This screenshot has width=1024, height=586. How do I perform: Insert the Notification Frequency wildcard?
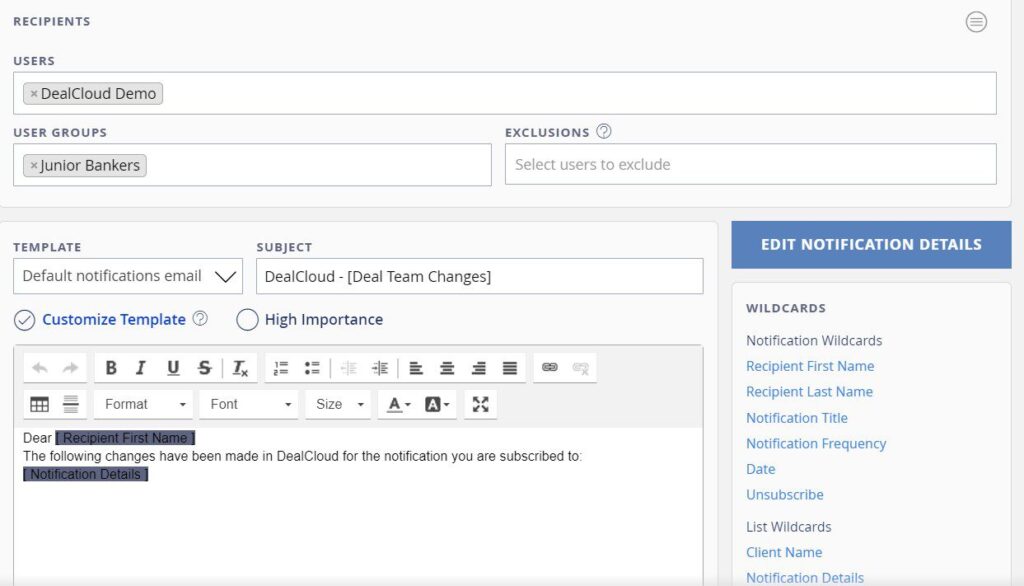816,444
